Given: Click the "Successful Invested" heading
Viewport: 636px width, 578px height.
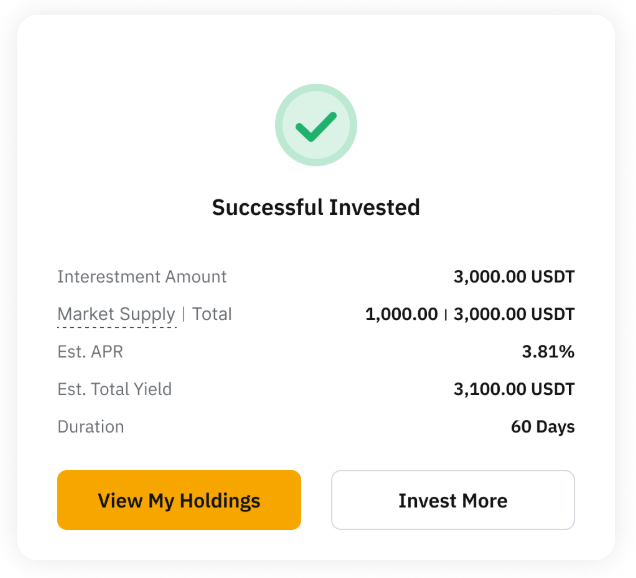Looking at the screenshot, I should [316, 208].
